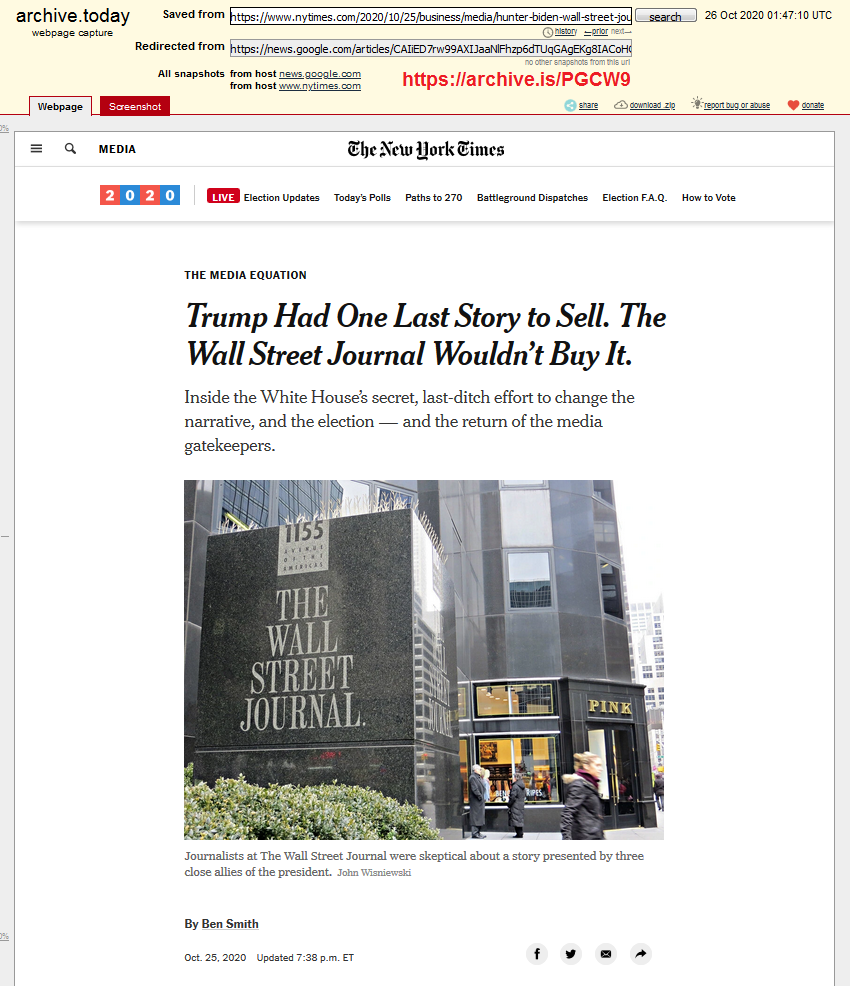Open LIVE Election Updates
The height and width of the screenshot is (986, 850).
pos(263,197)
